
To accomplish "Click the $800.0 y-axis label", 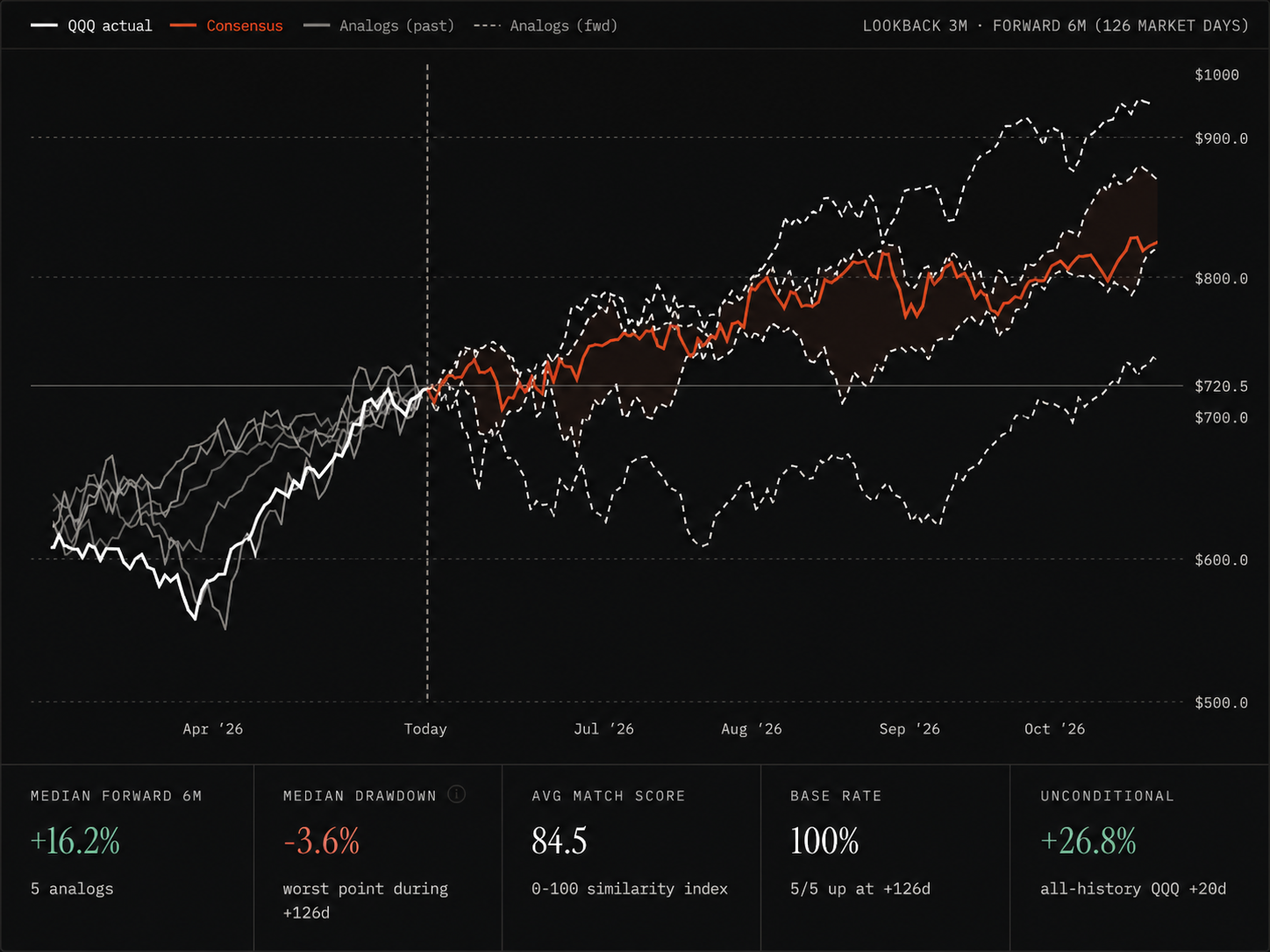I will (x=1221, y=279).
